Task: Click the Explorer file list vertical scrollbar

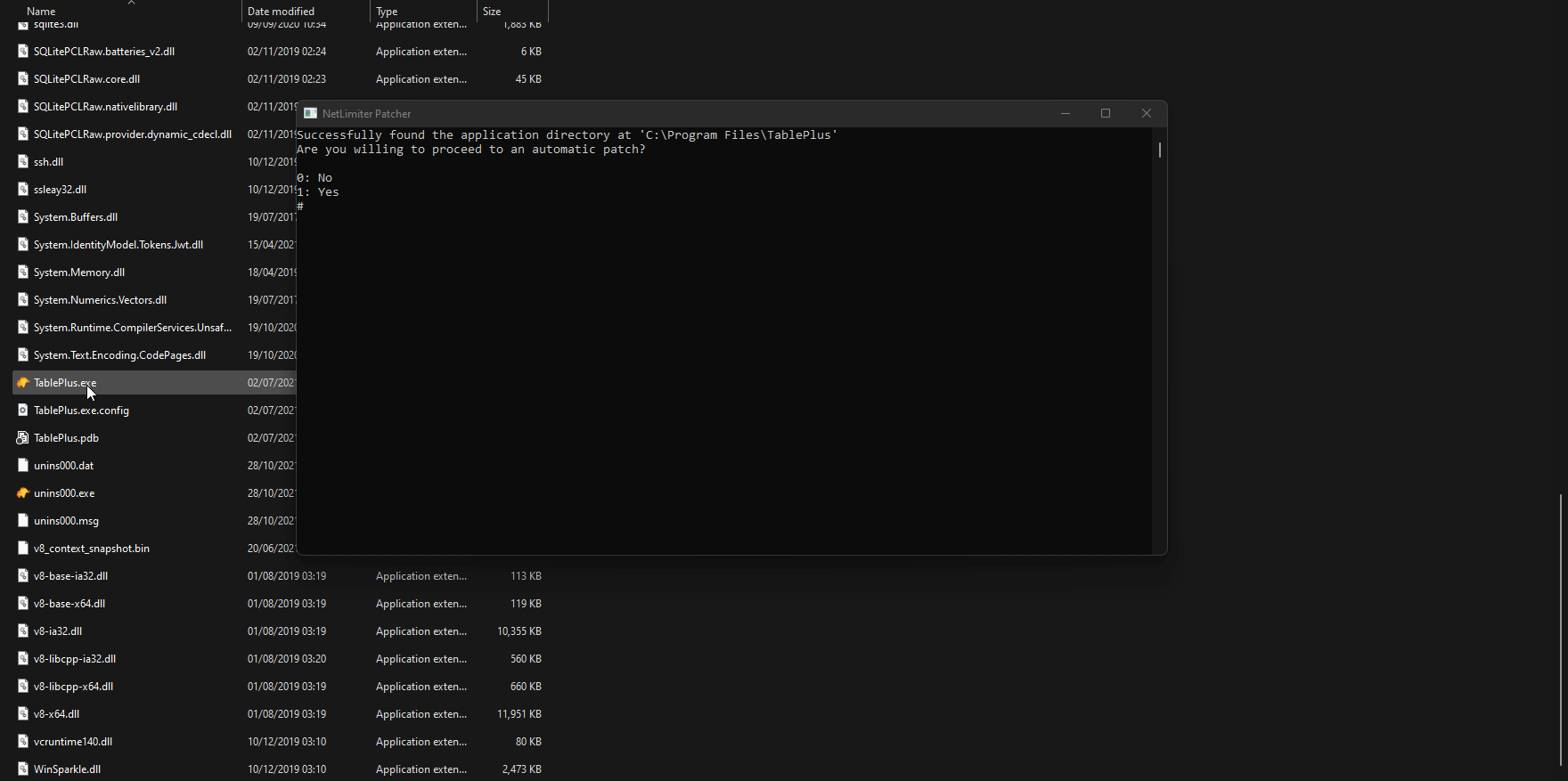Action: [1561, 630]
